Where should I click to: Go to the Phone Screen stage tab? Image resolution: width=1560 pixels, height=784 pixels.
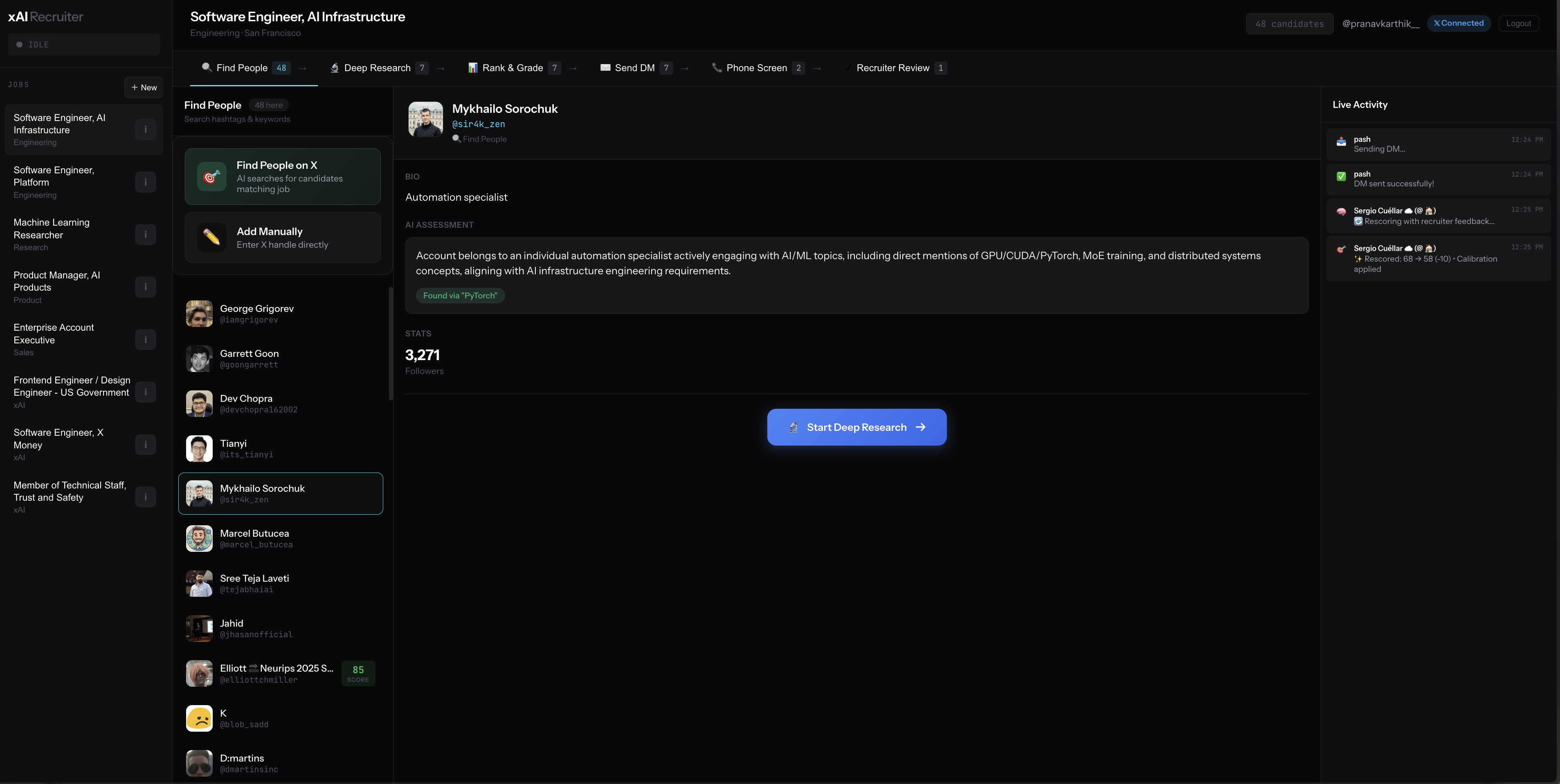point(756,68)
